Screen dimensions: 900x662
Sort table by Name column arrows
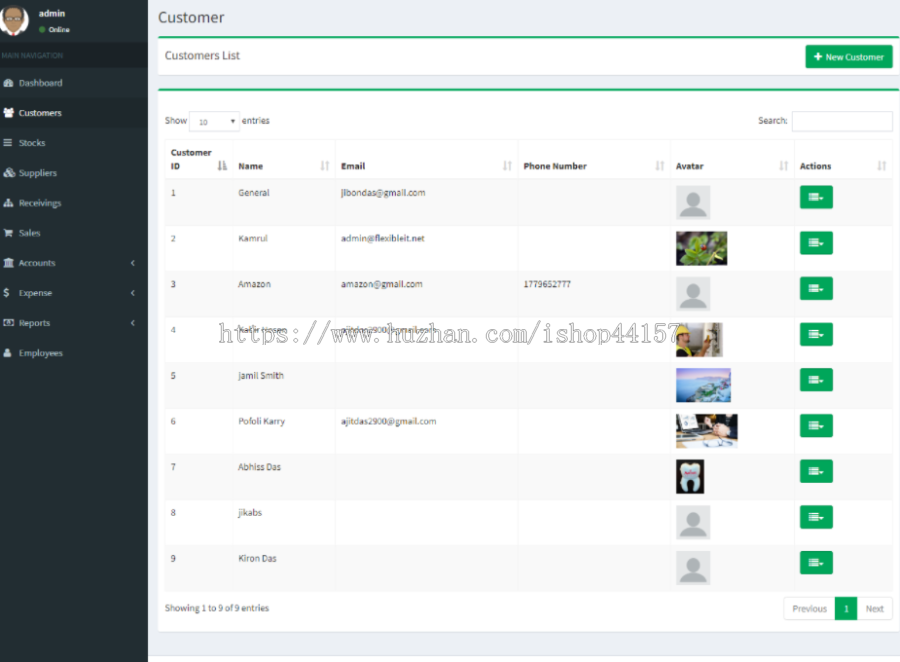click(x=325, y=166)
